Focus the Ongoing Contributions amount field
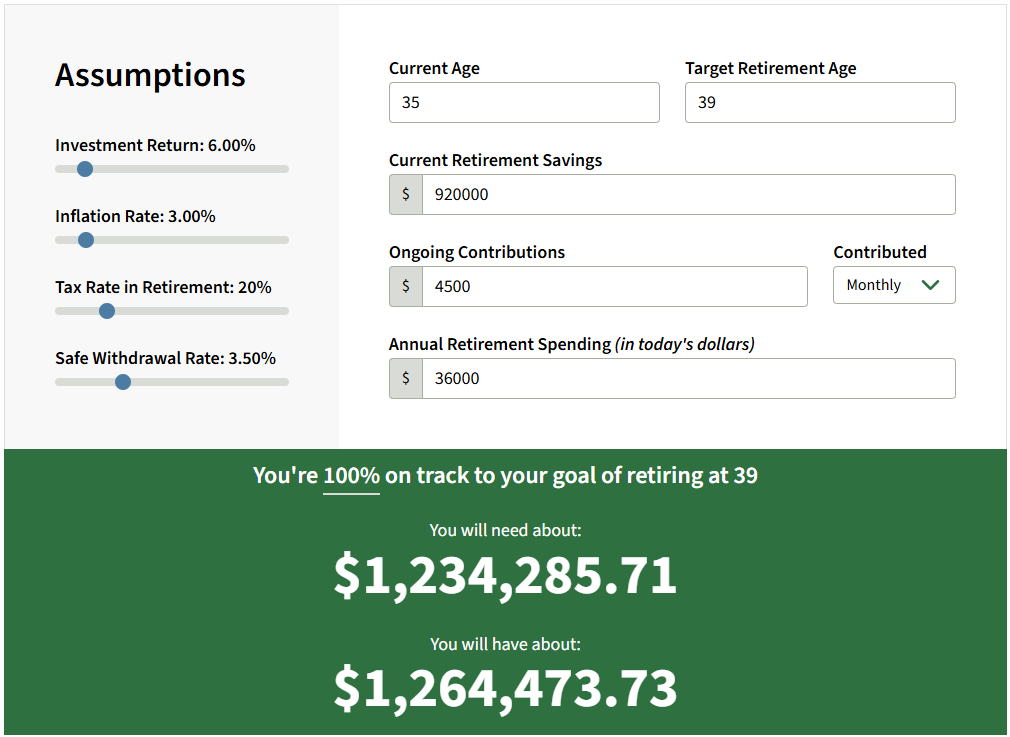This screenshot has height=737, width=1010. [614, 287]
